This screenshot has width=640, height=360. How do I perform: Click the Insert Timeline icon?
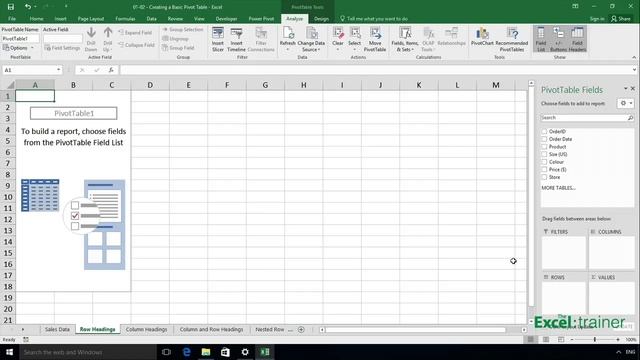236,33
